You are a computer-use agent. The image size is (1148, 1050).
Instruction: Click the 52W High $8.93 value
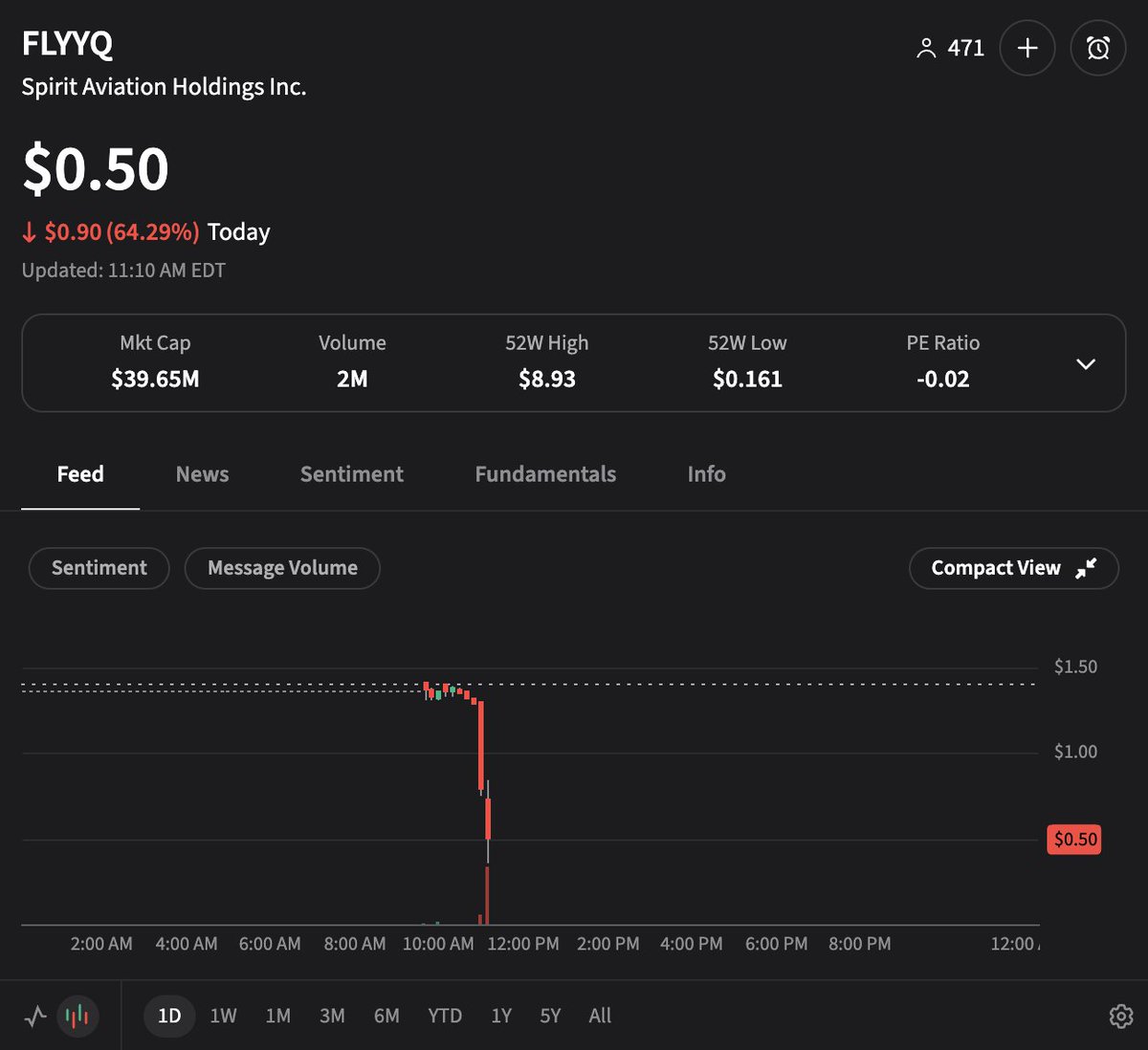point(547,380)
